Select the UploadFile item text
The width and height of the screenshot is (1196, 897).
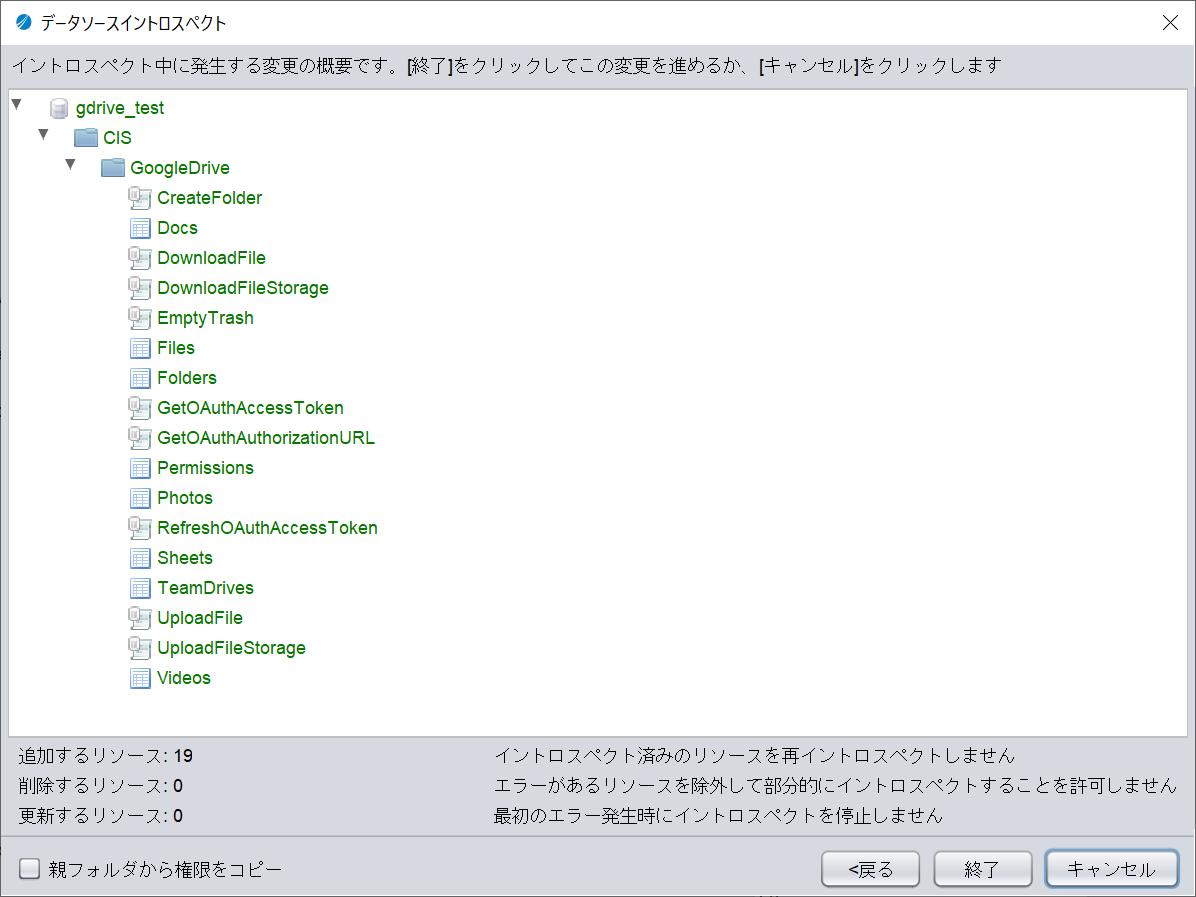click(x=200, y=618)
